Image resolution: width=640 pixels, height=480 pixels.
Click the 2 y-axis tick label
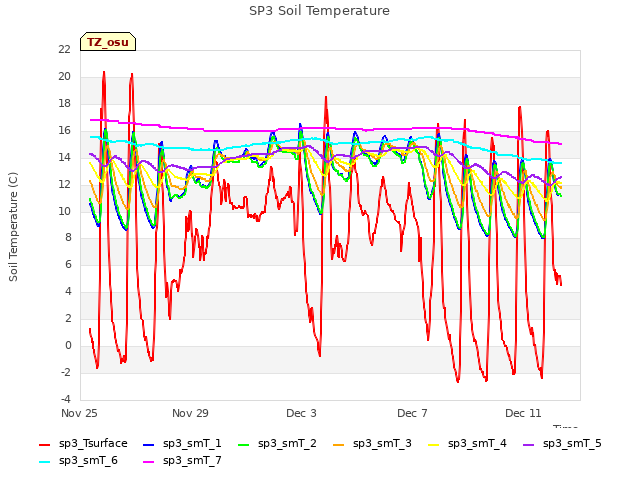coord(68,318)
